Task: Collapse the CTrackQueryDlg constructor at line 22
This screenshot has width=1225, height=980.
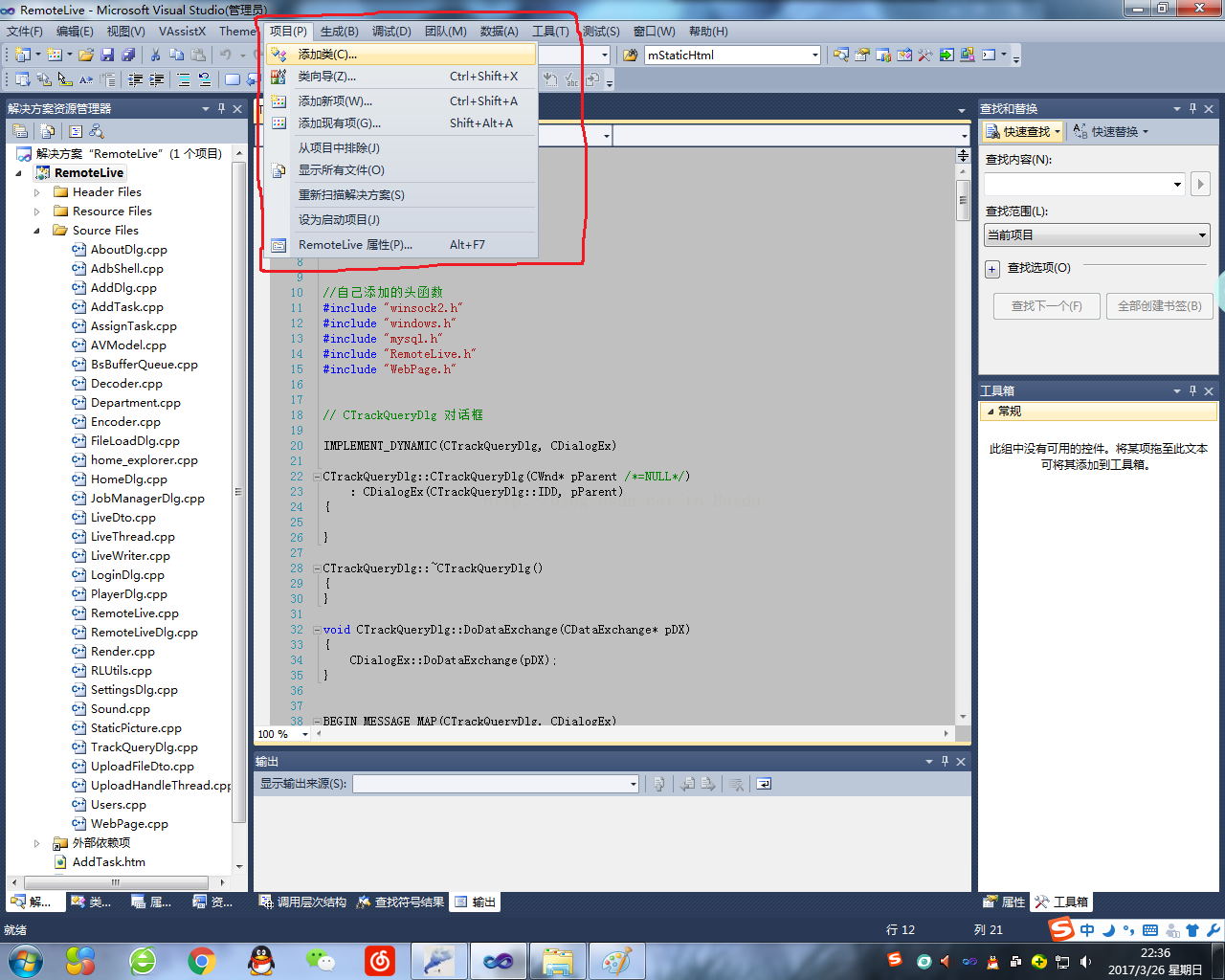Action: click(317, 477)
